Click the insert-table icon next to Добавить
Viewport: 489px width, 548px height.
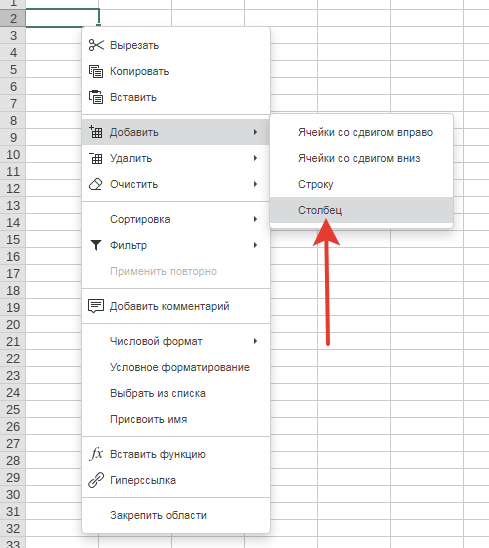click(x=96, y=132)
